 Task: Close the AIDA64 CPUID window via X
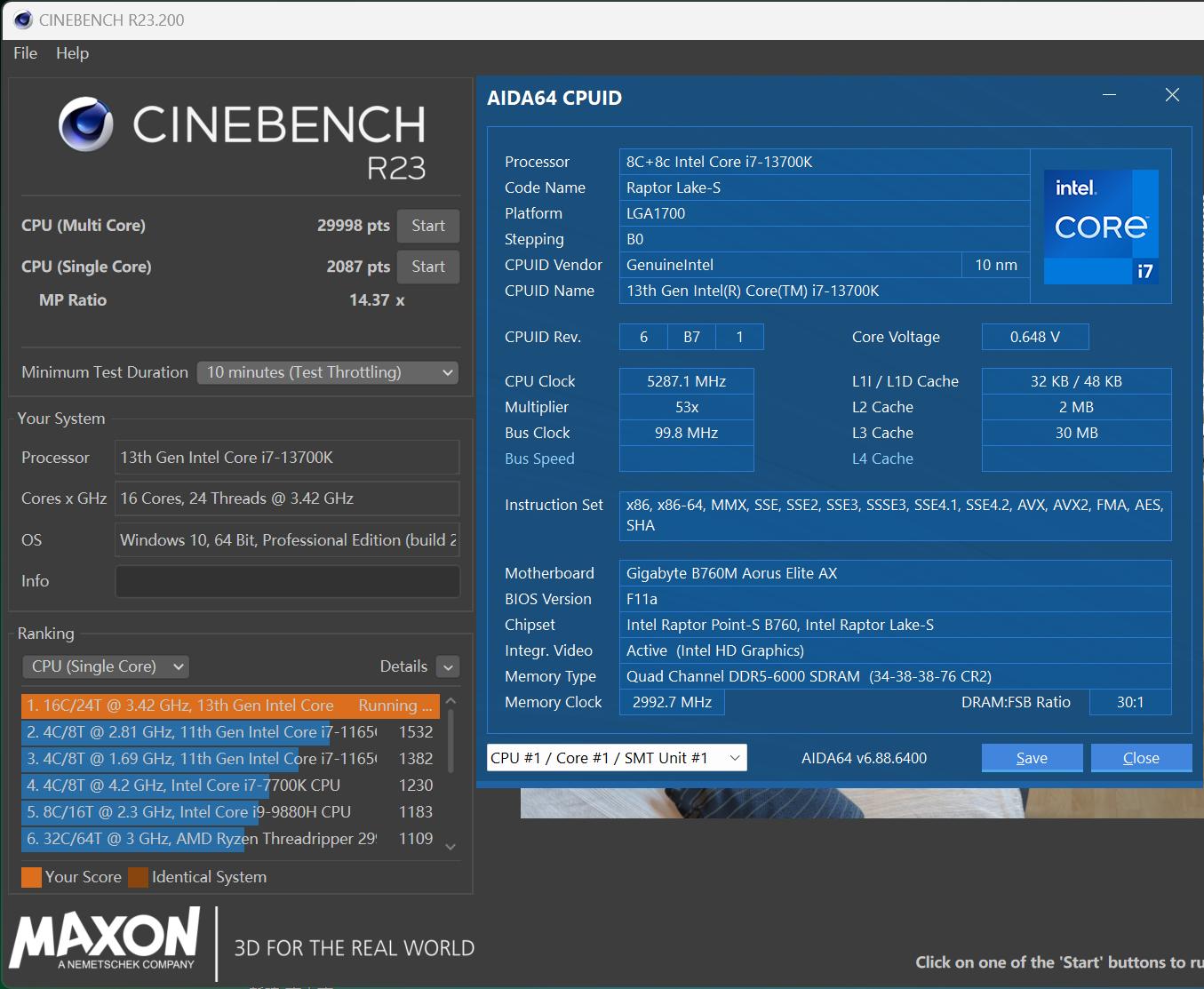[x=1172, y=95]
